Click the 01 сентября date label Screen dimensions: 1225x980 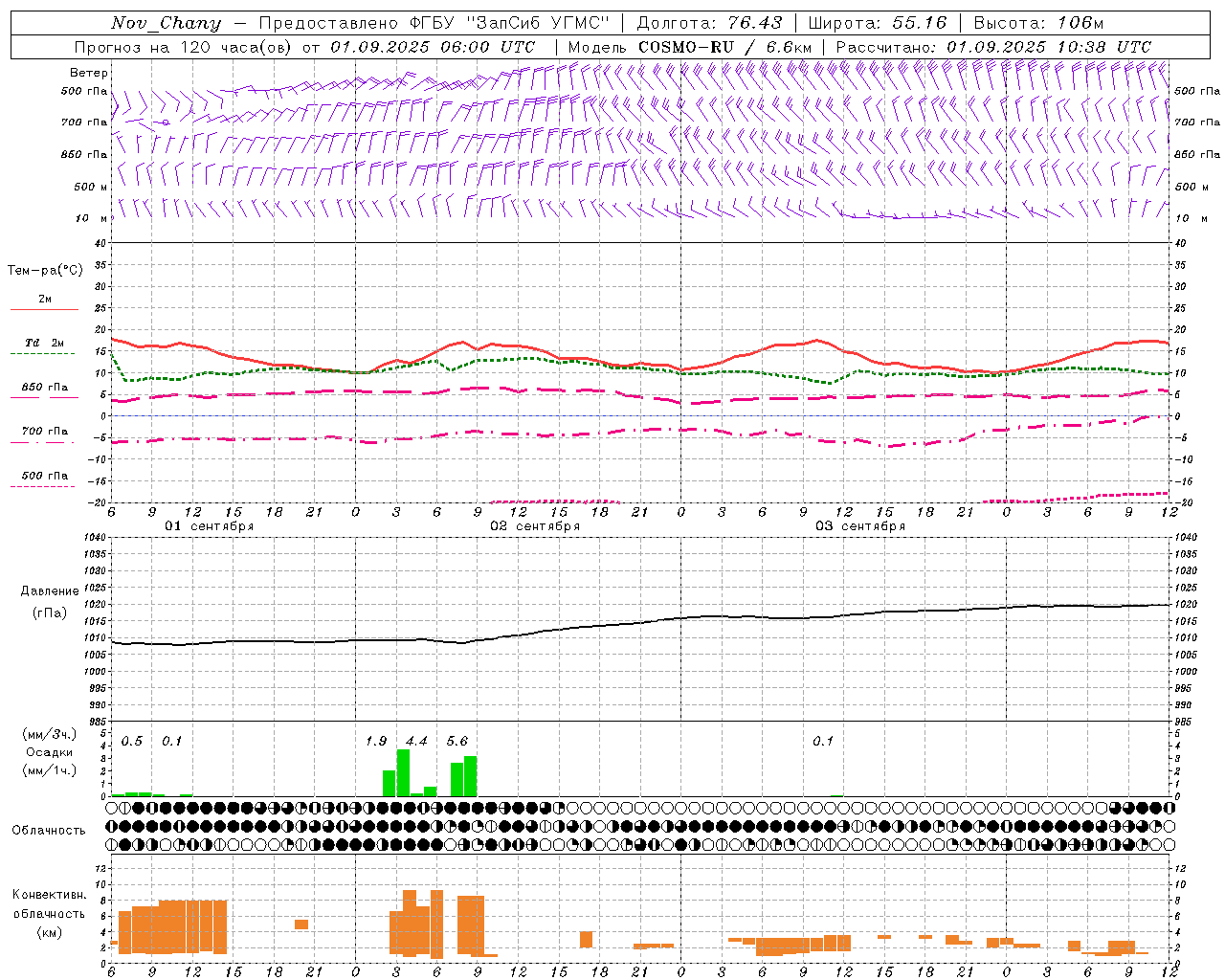[x=210, y=526]
